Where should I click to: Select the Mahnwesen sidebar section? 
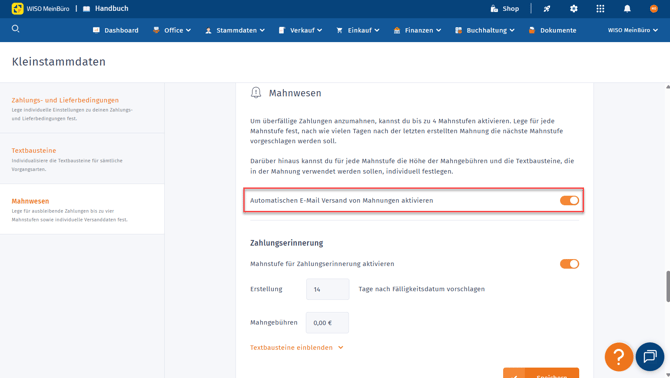82,209
